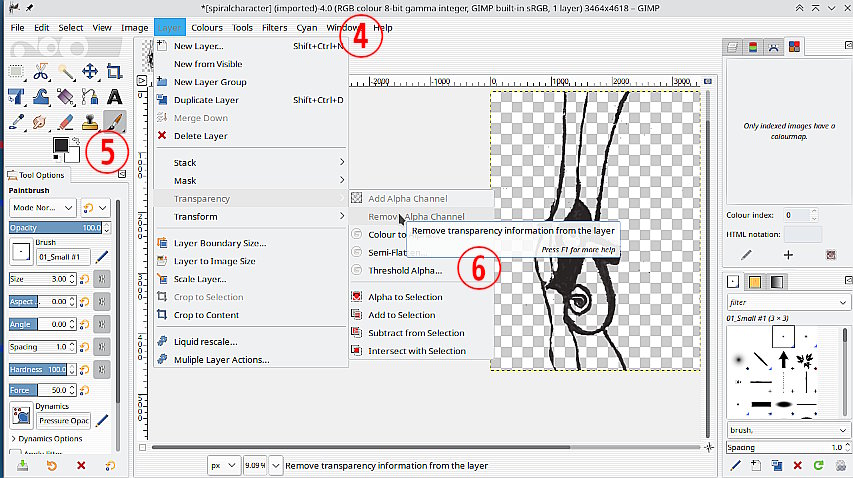Open the brush tag dropdown below brushes
The width and height of the screenshot is (853, 478).
pos(788,430)
